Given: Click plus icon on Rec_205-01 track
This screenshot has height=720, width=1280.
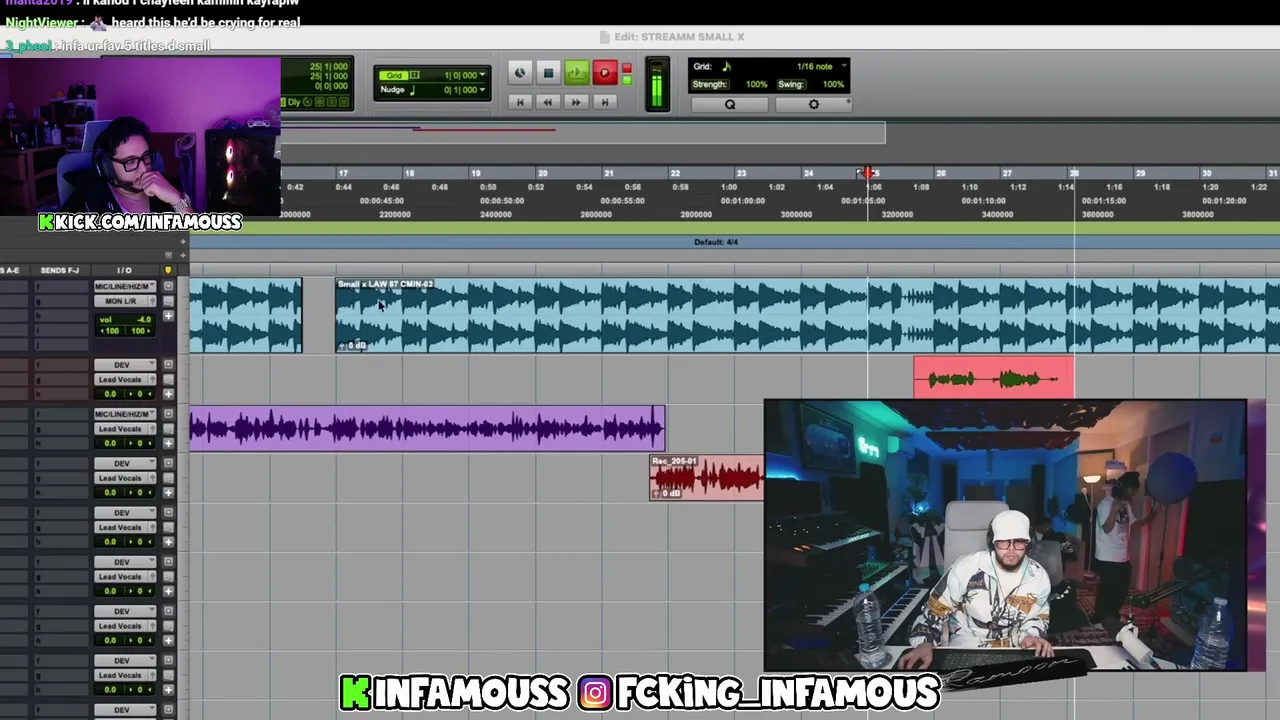Looking at the screenshot, I should 168,492.
